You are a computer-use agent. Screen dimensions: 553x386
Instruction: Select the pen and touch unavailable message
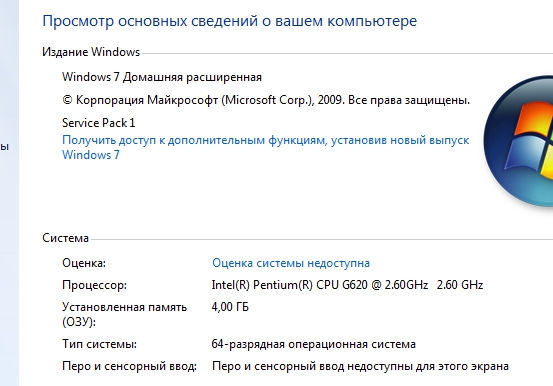(x=360, y=366)
